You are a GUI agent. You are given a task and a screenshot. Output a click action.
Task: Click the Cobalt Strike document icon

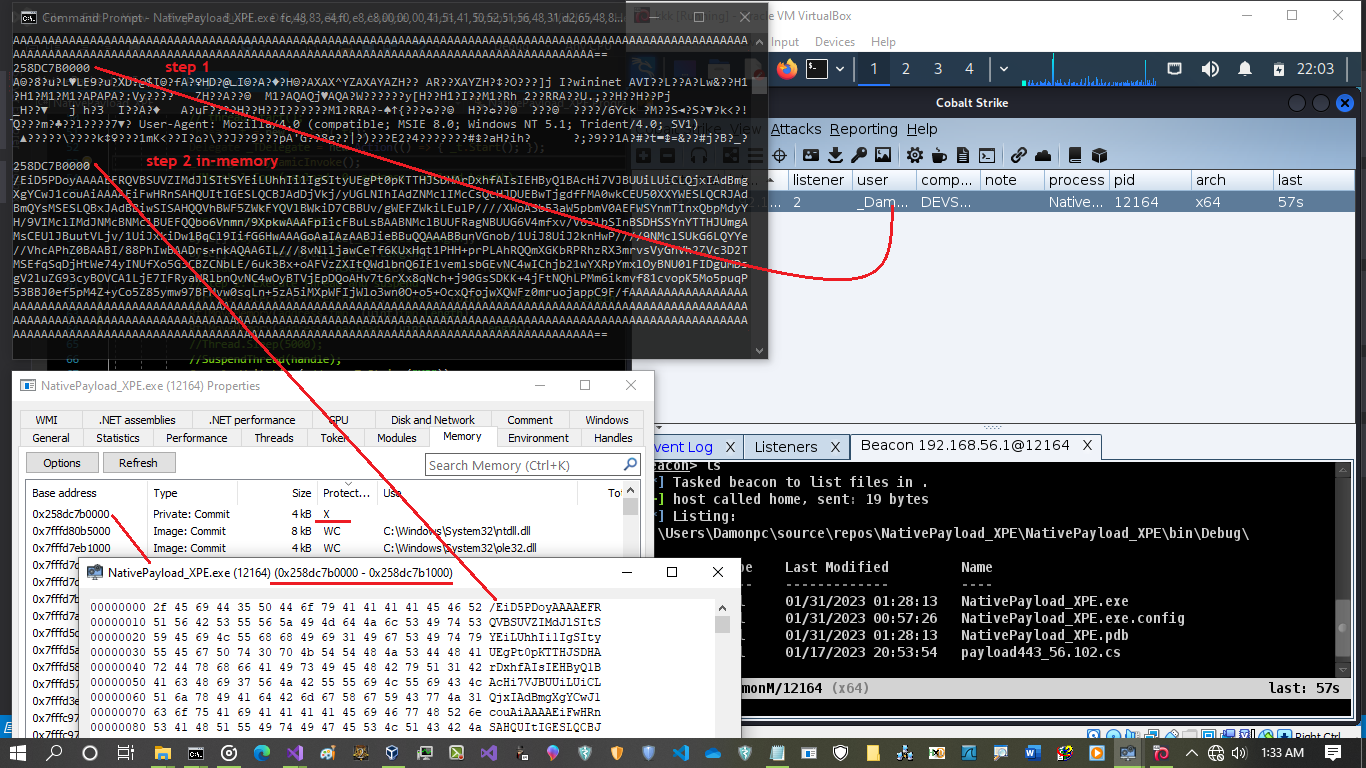point(962,155)
